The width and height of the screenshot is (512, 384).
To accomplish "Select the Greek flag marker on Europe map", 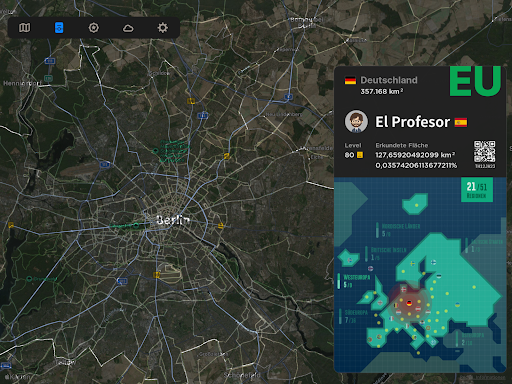I will point(433,342).
